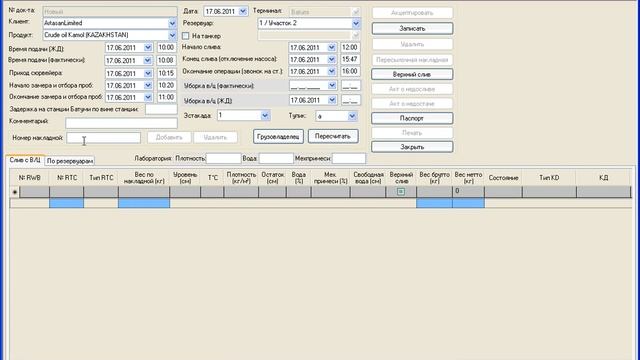
Task: Click the 16:00 time field for Окончание операции
Action: coord(350,71)
